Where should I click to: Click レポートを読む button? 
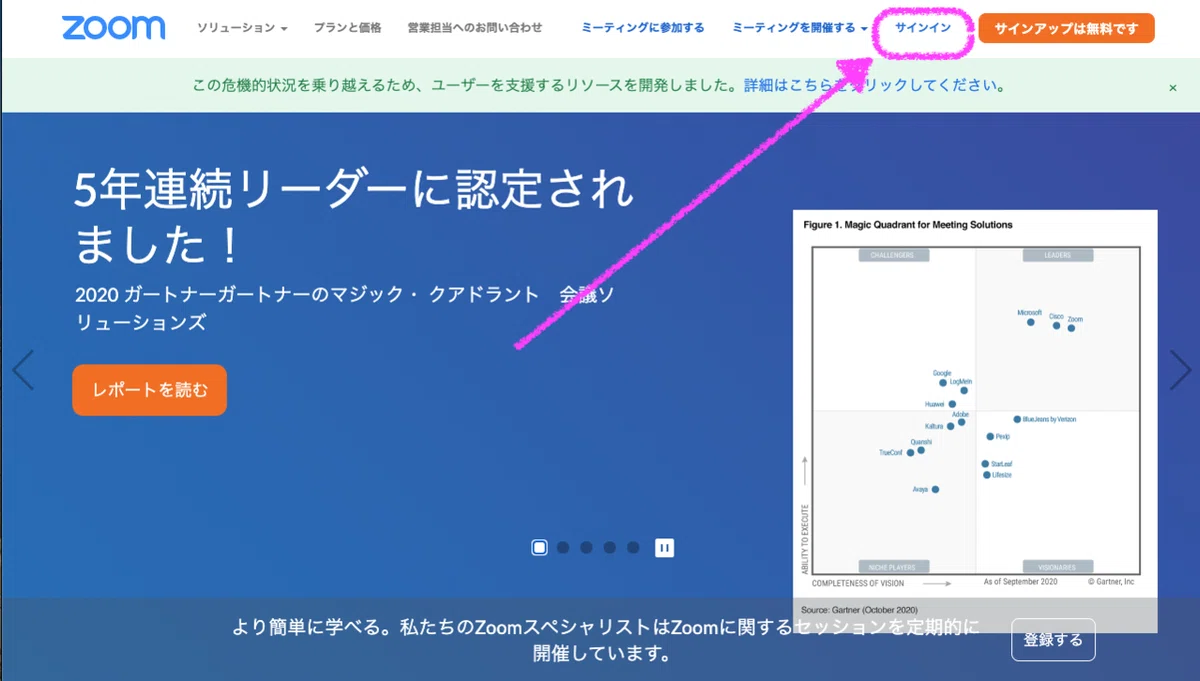(x=150, y=390)
